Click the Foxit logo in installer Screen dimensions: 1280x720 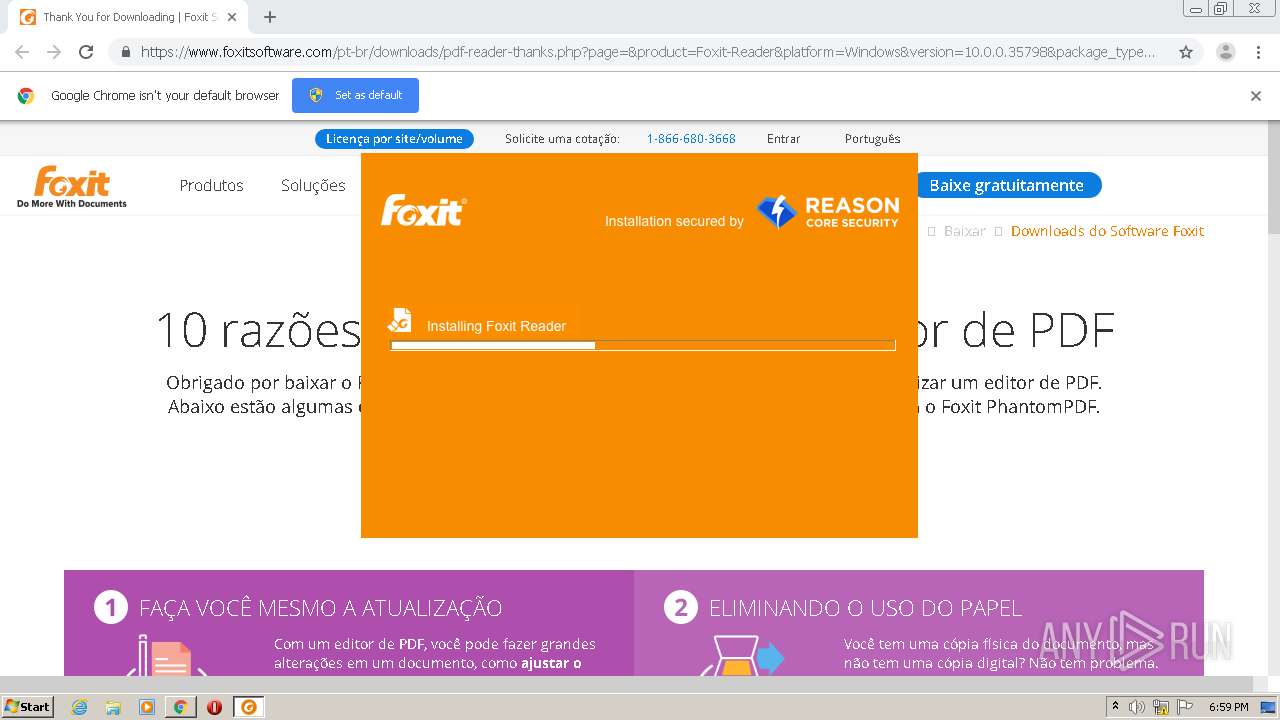click(424, 211)
